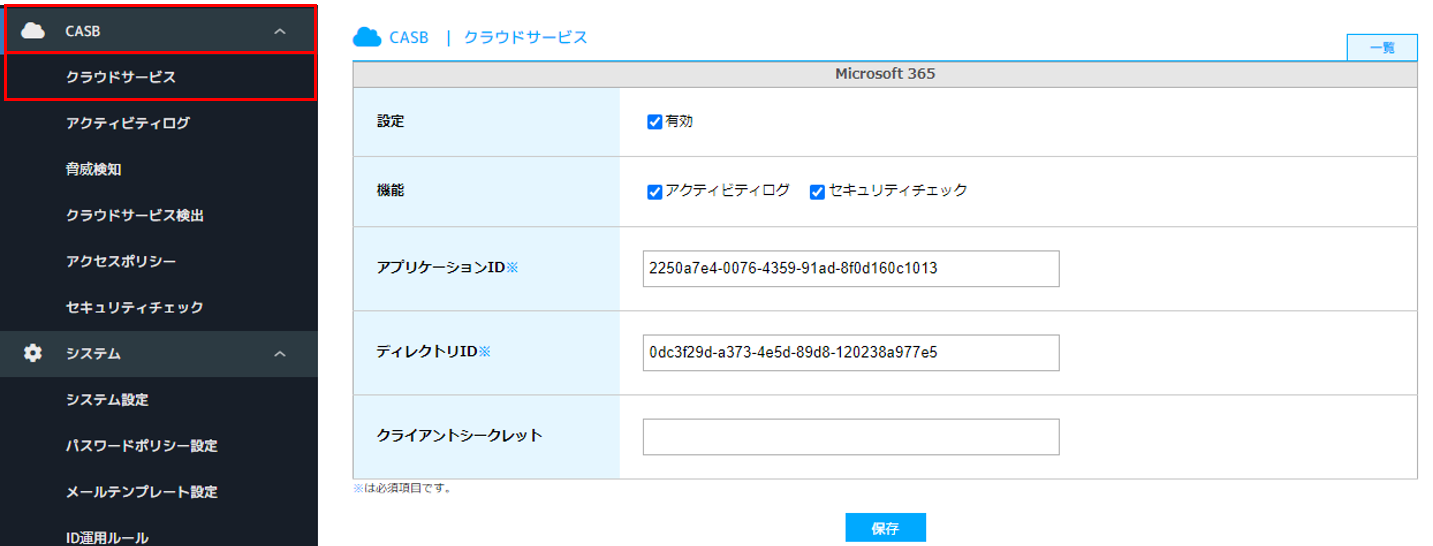The width and height of the screenshot is (1433, 546).
Task: Click the 保存 button
Action: click(x=885, y=528)
